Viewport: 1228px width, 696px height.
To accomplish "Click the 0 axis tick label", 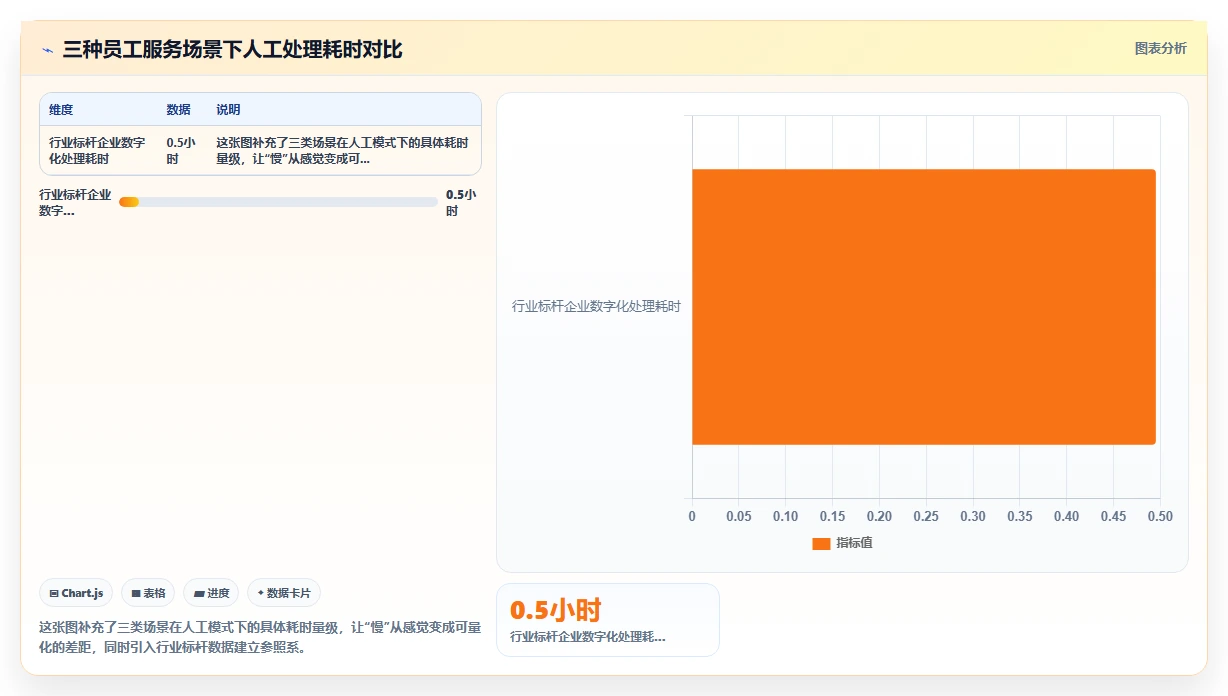I will (x=692, y=516).
